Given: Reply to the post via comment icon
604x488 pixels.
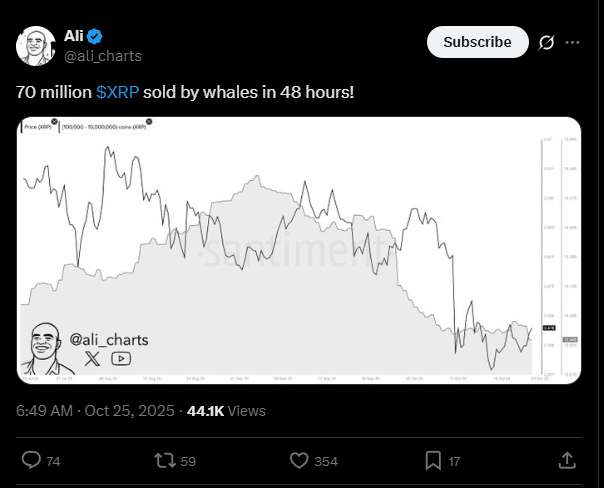Looking at the screenshot, I should click(x=31, y=460).
